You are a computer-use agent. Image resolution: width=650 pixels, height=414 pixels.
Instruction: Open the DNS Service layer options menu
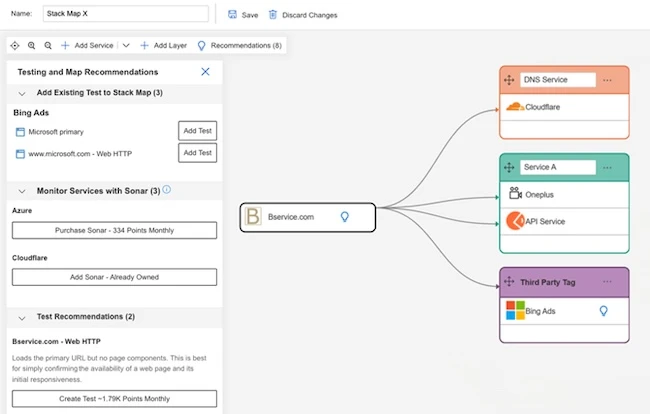(x=607, y=80)
